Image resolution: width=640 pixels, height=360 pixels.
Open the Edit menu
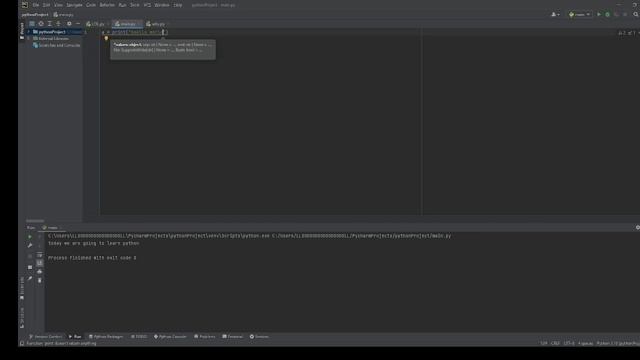[47, 5]
